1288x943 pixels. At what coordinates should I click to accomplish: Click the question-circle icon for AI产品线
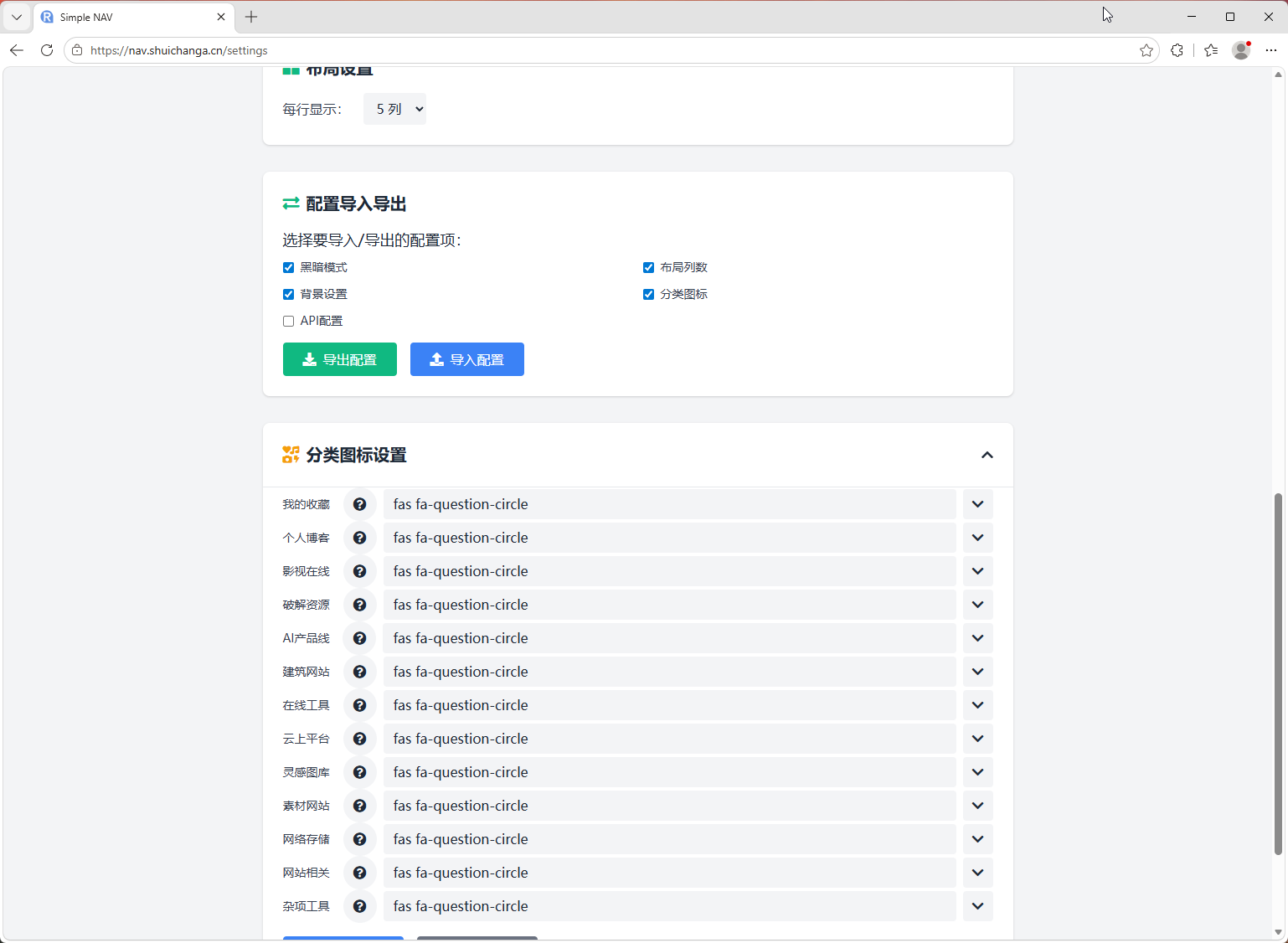click(x=359, y=638)
